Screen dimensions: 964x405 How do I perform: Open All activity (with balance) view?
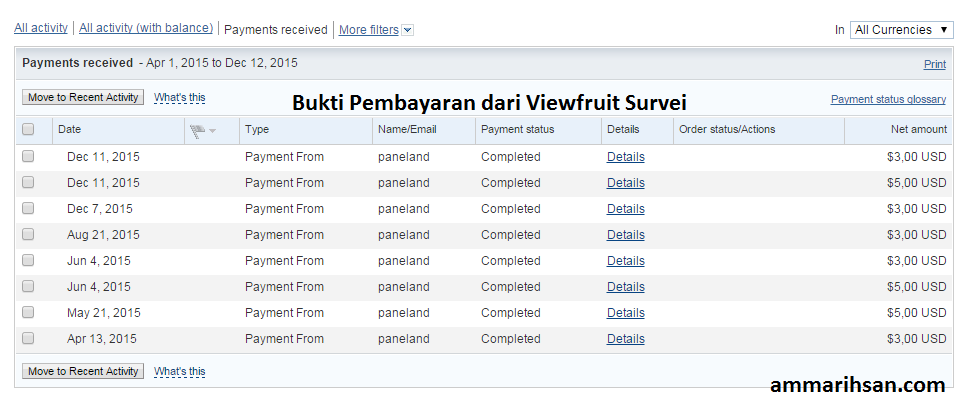146,29
